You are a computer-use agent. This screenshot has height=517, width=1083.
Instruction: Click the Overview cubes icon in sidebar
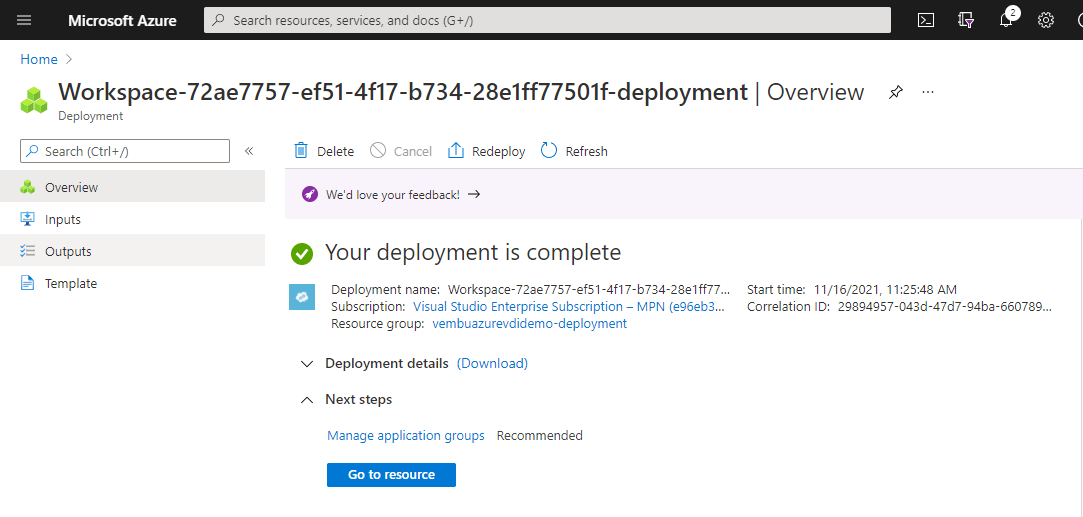pyautogui.click(x=28, y=186)
